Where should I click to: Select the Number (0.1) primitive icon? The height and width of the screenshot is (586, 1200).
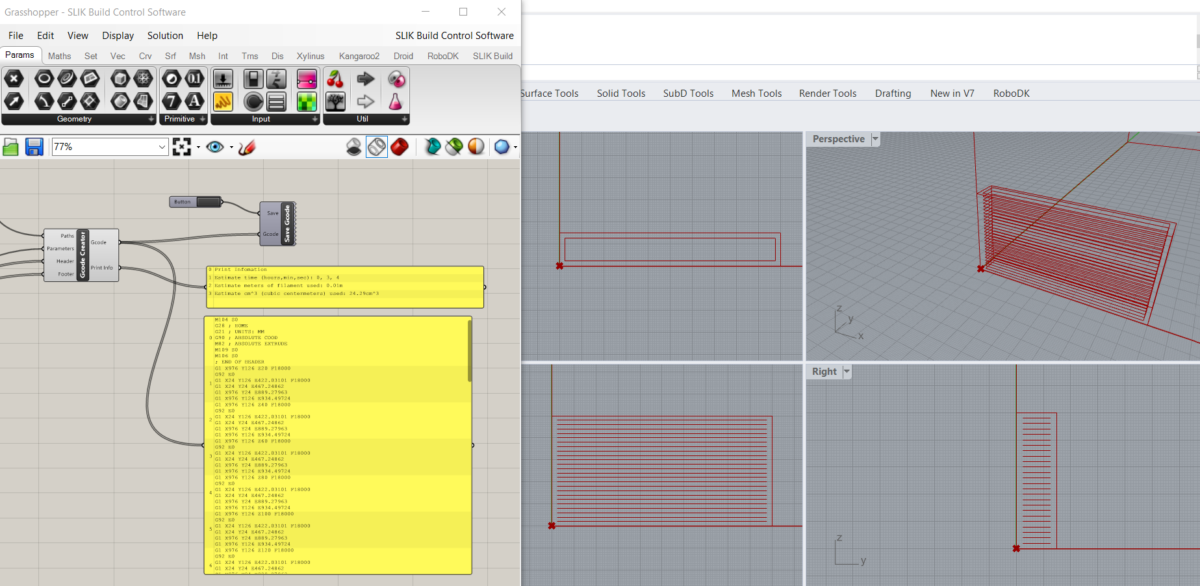pos(194,78)
